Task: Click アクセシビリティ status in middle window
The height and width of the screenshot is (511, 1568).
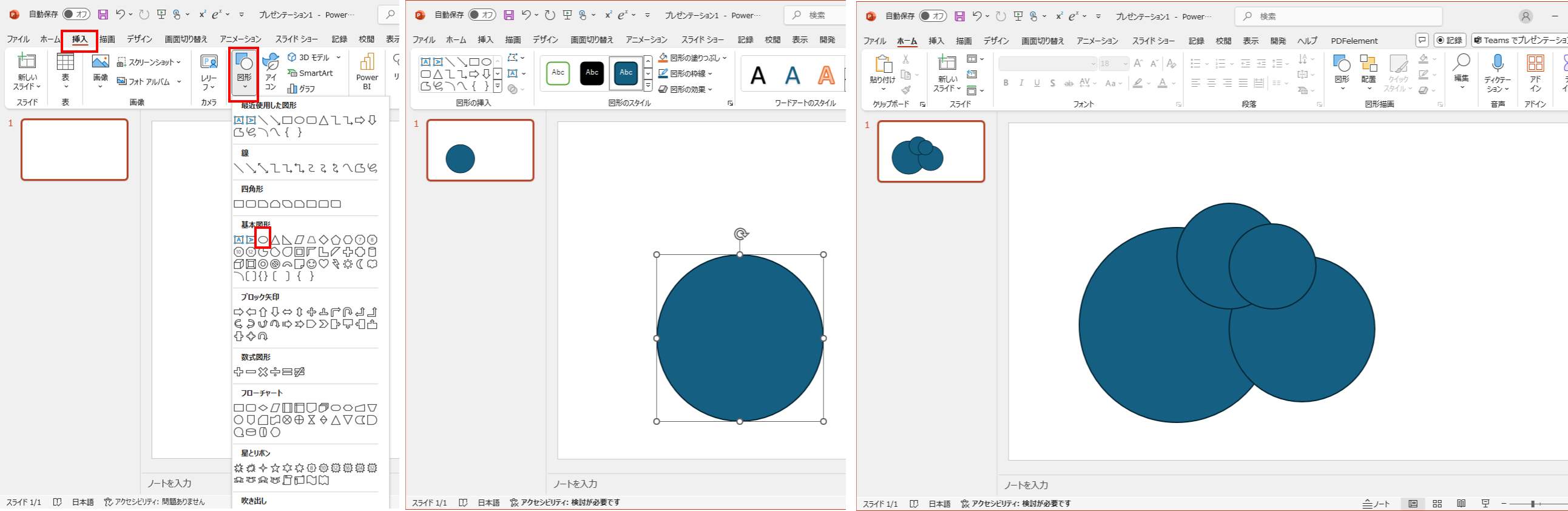Action: 565,503
